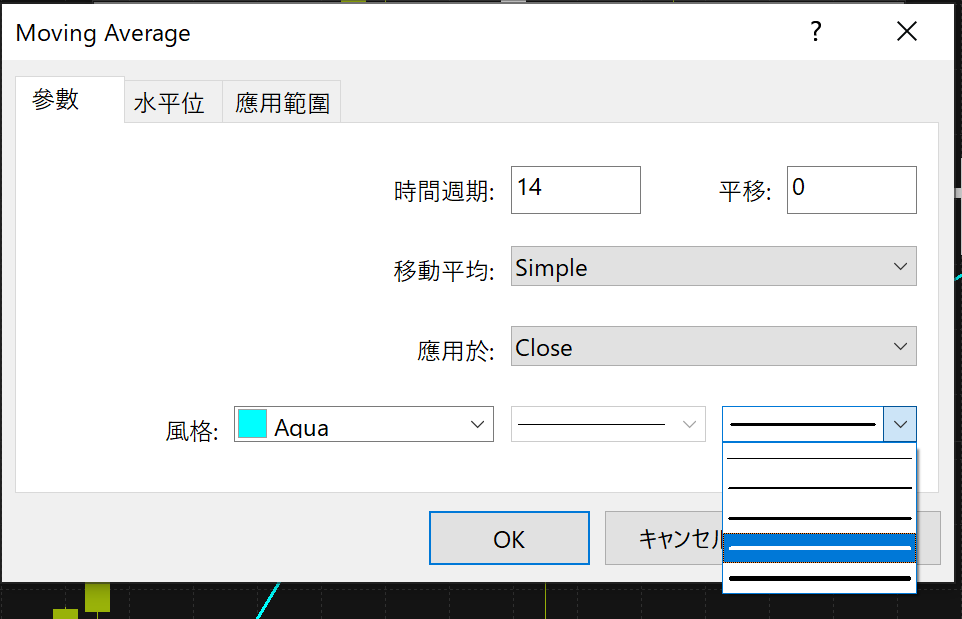Expand the 應用於 Close dropdown

pyautogui.click(x=714, y=347)
